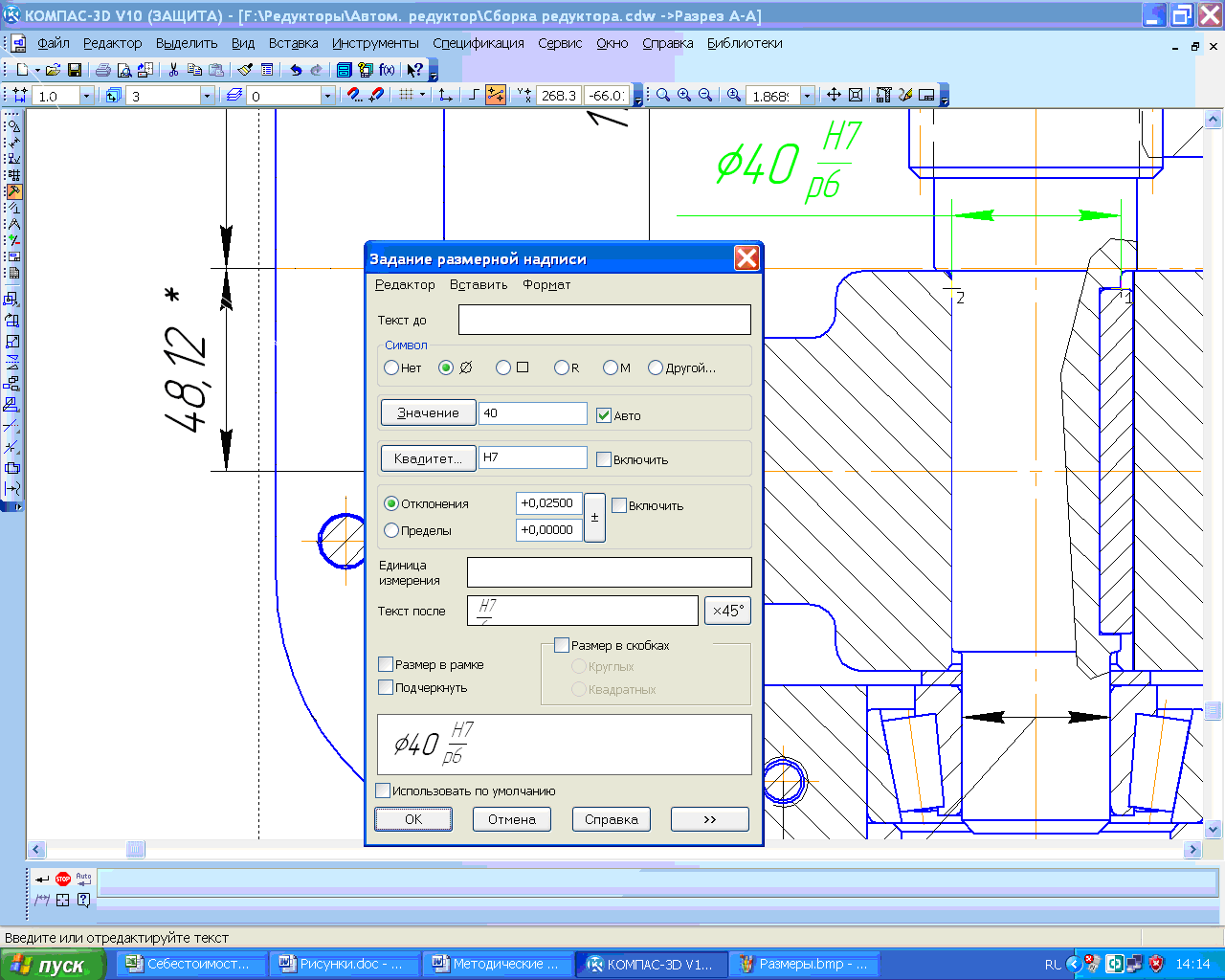Open print preview from the toolbar
The width and height of the screenshot is (1225, 980).
coord(123,70)
